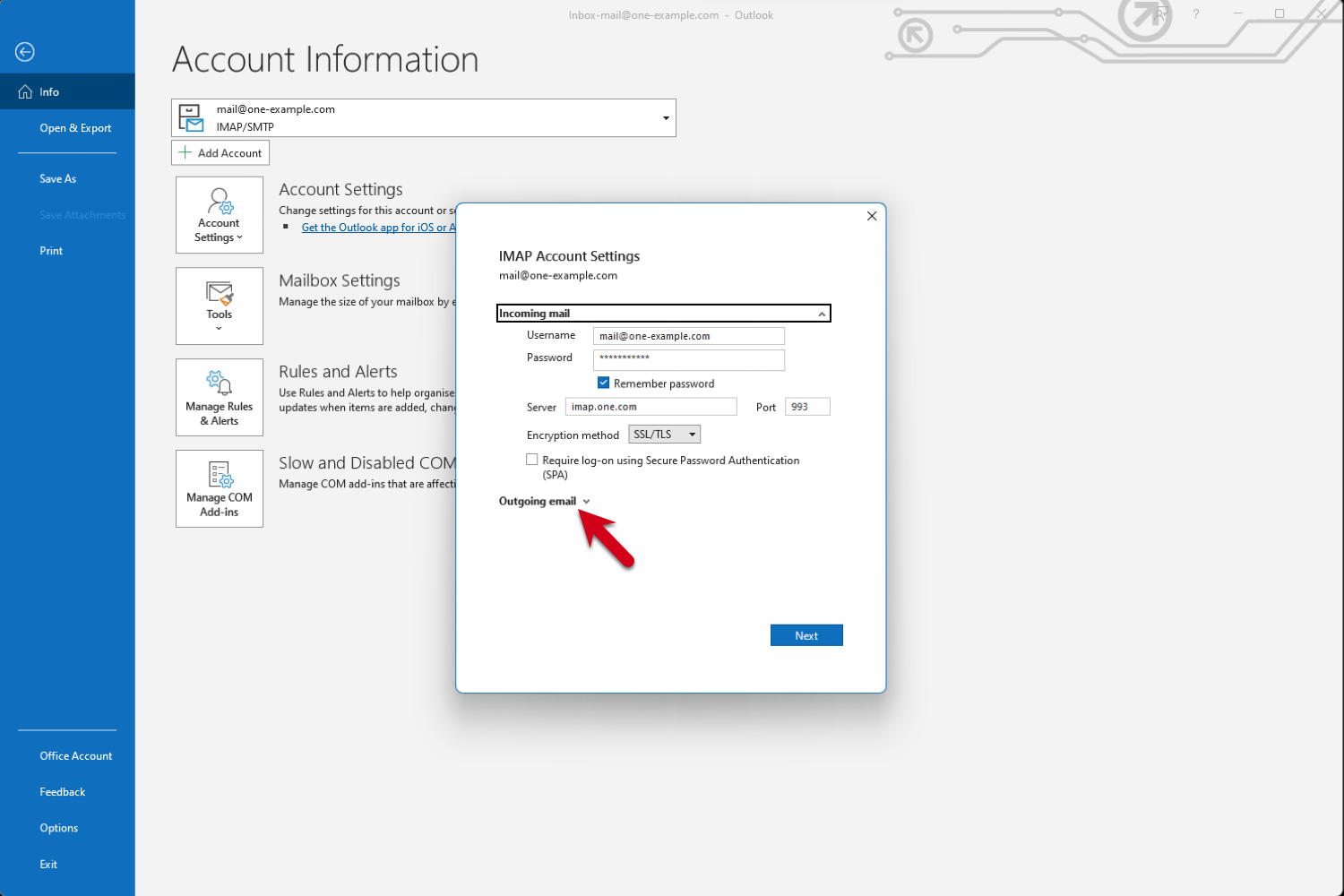Click the green plus on Add Account
Viewport: 1344px width, 896px height.
click(185, 152)
